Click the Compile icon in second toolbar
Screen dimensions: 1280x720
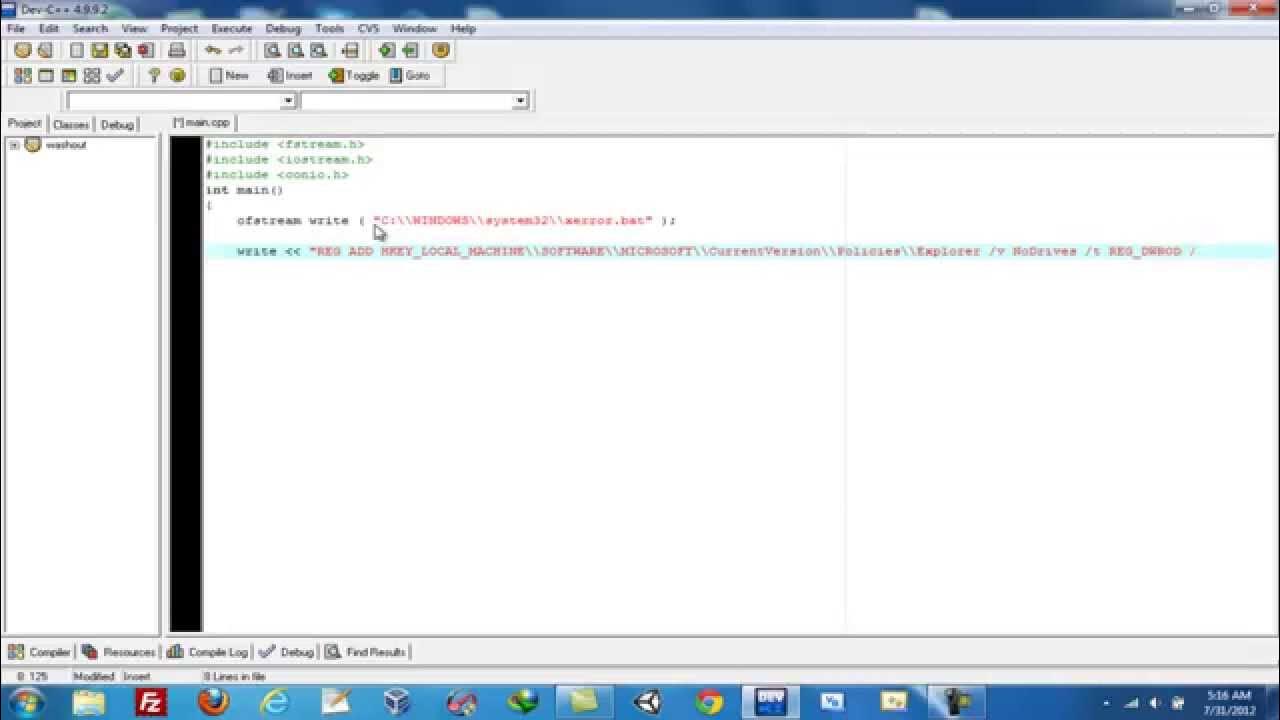click(22, 75)
